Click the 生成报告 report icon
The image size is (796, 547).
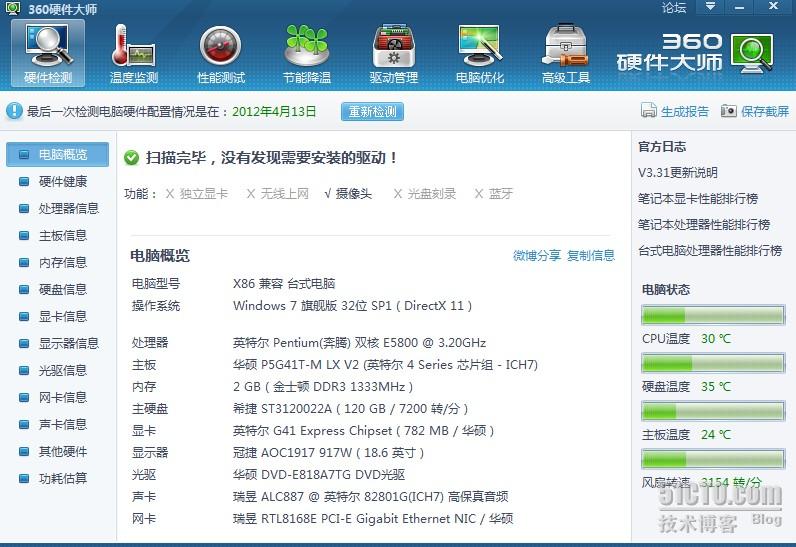click(649, 111)
